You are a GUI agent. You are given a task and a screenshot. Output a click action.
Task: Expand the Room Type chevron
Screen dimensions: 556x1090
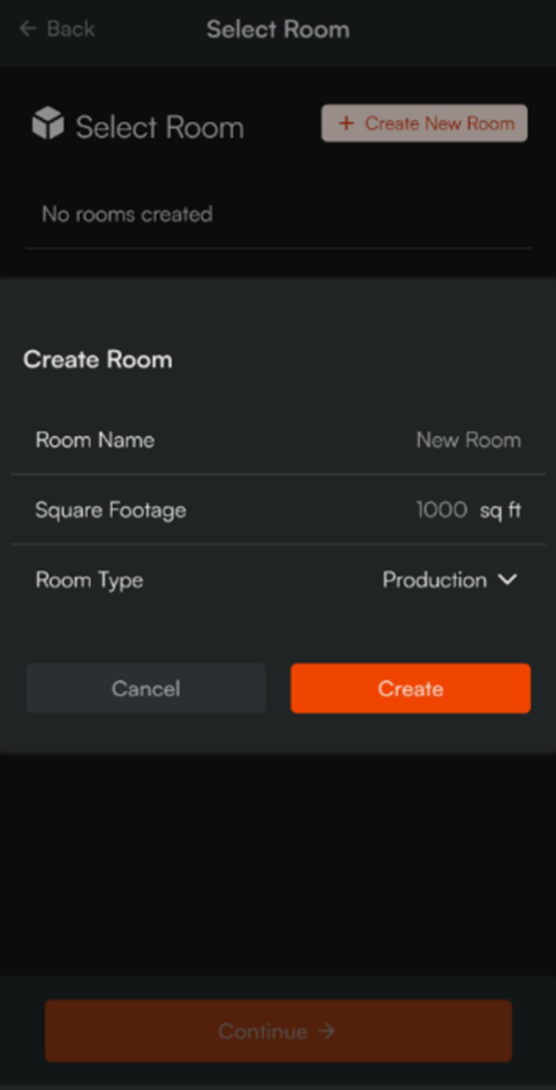pyautogui.click(x=508, y=580)
